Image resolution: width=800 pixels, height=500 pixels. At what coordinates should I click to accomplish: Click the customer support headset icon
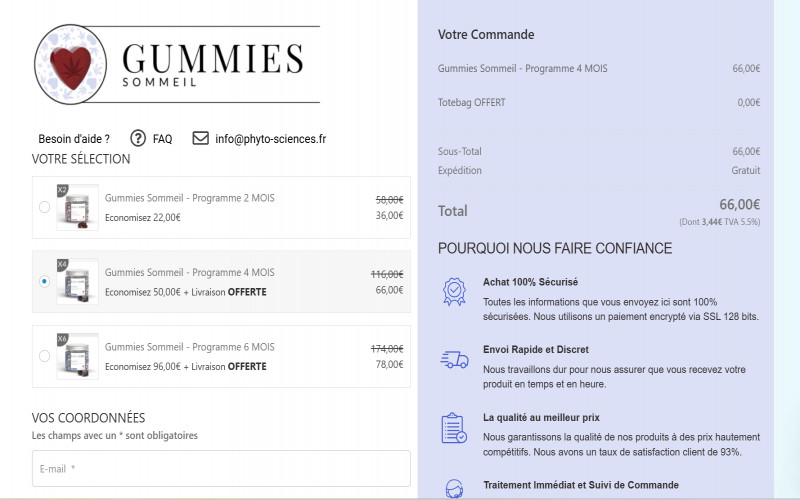(454, 489)
